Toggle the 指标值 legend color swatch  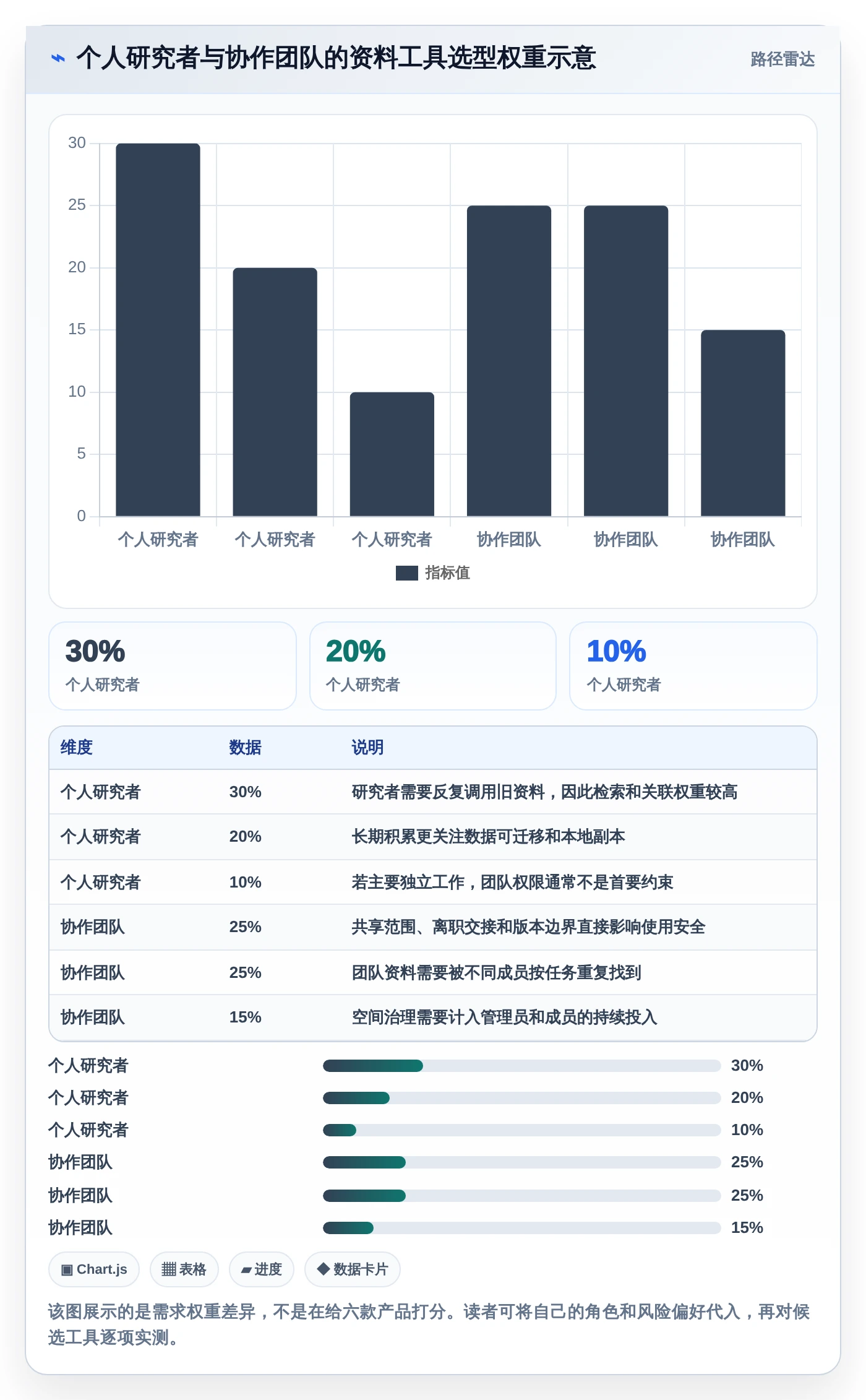click(406, 573)
